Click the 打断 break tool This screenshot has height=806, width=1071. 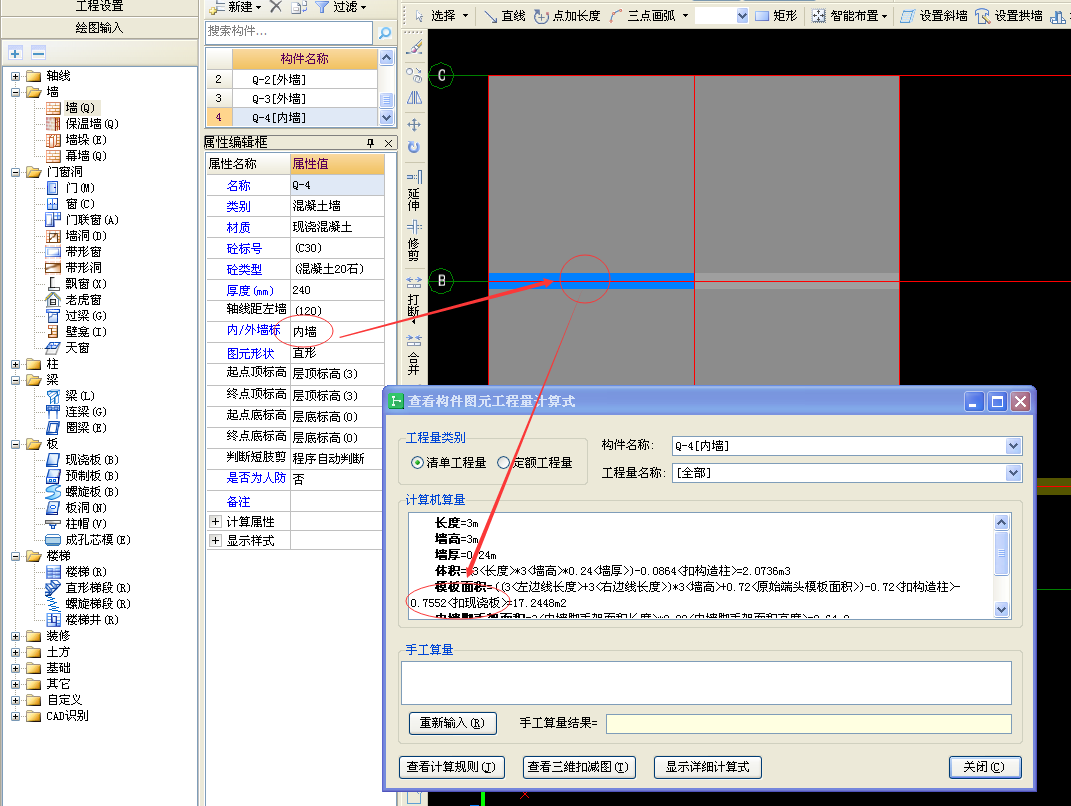(x=414, y=297)
